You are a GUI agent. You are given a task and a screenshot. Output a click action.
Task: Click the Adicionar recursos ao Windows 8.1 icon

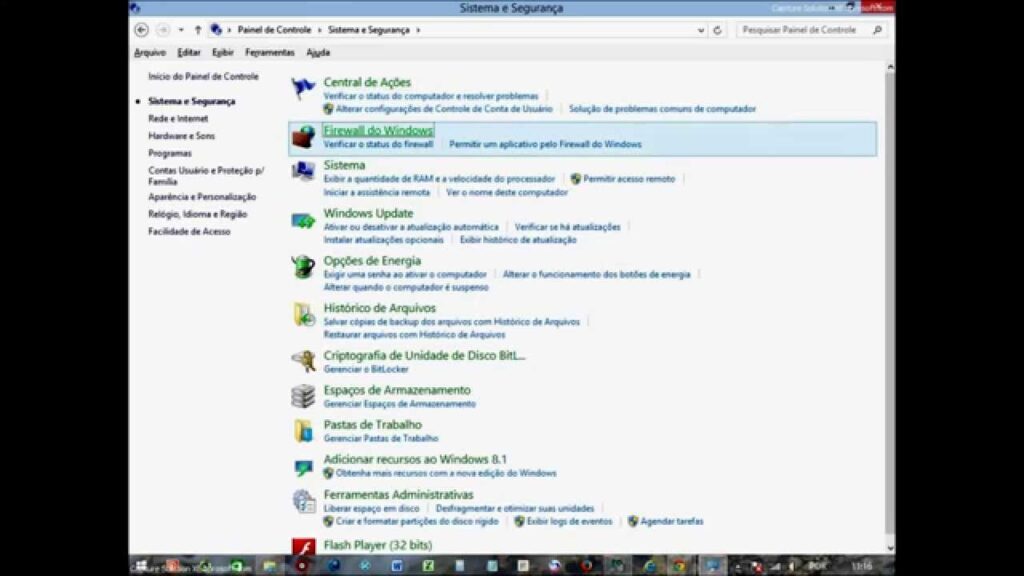[x=303, y=466]
